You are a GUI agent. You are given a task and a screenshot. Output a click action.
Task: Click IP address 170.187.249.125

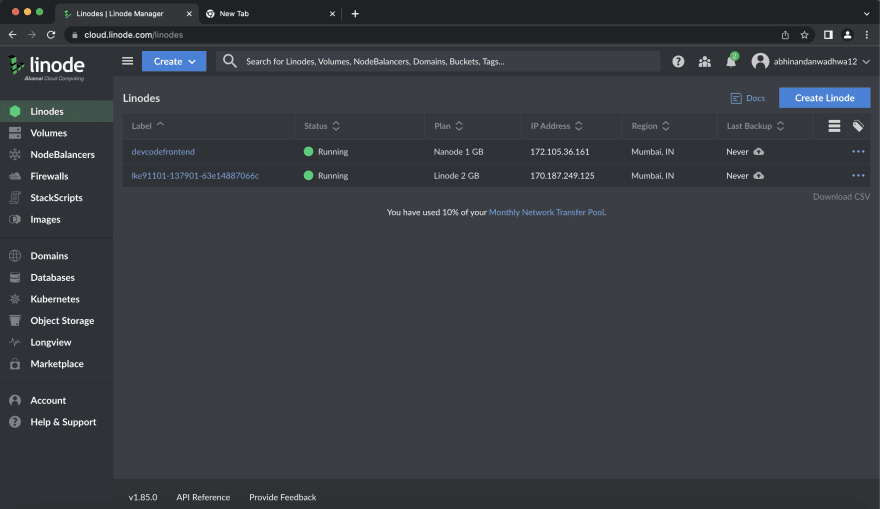[562, 176]
